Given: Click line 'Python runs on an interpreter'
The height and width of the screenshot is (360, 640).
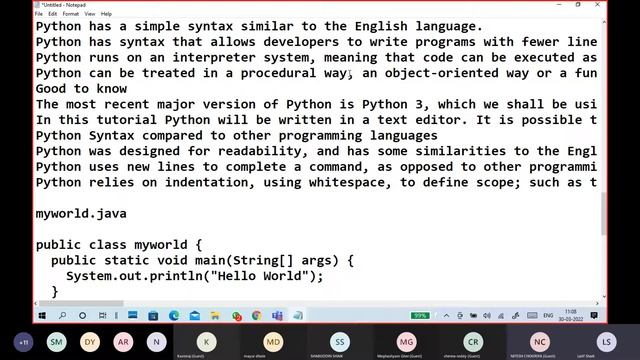Looking at the screenshot, I should click(x=316, y=58).
